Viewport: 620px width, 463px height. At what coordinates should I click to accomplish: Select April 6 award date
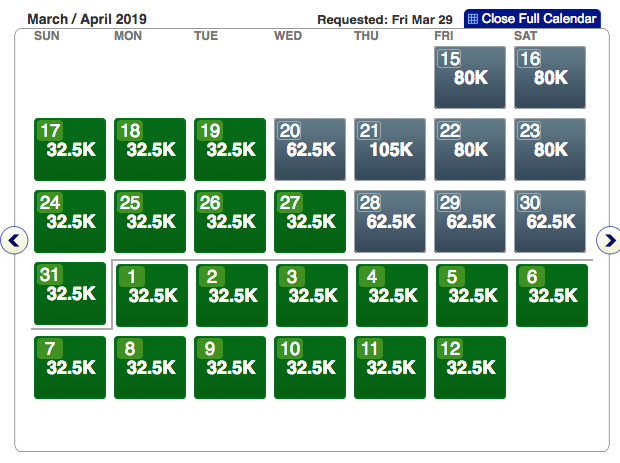552,295
